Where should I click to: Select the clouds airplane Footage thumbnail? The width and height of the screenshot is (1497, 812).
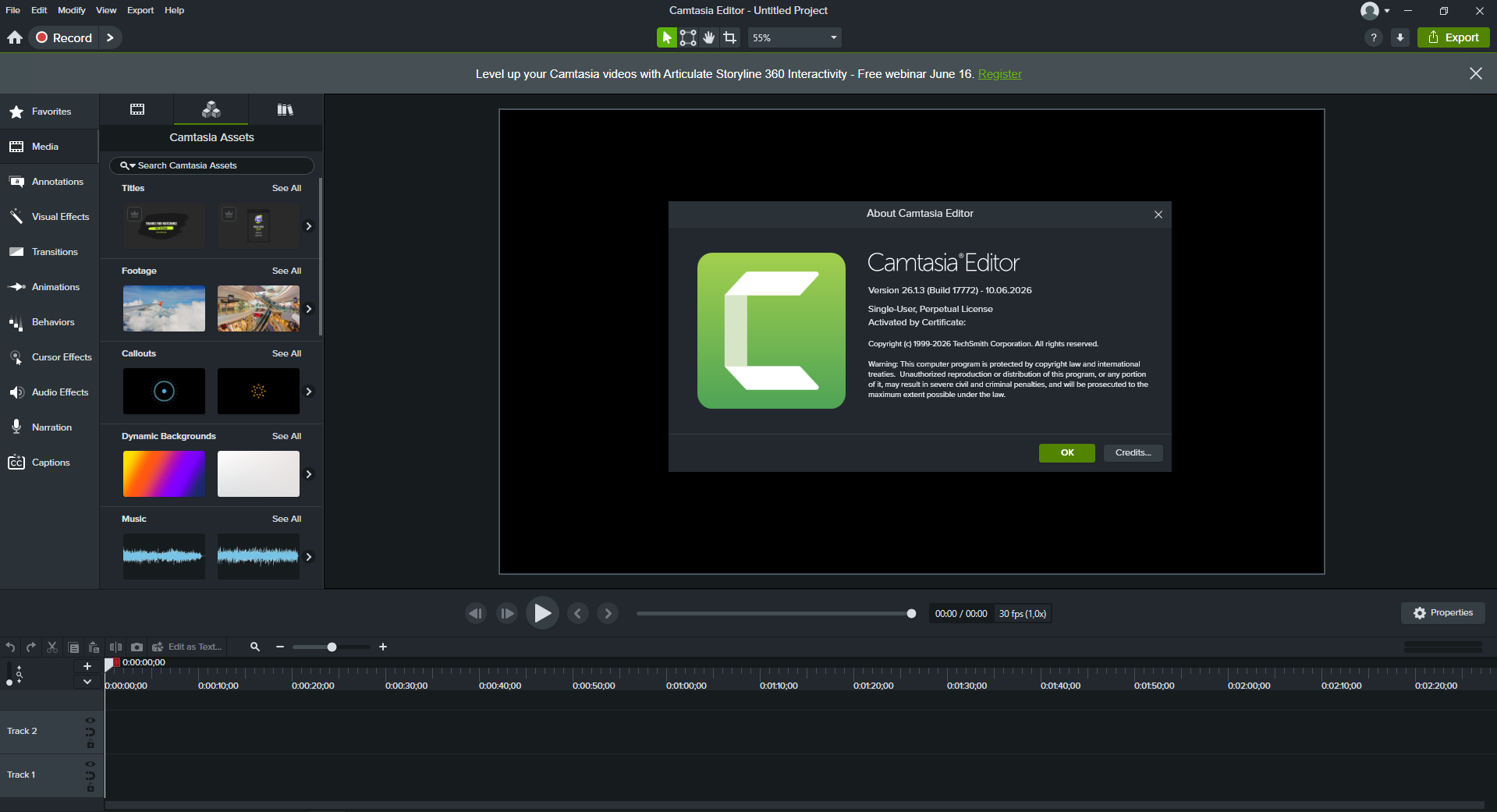(164, 309)
